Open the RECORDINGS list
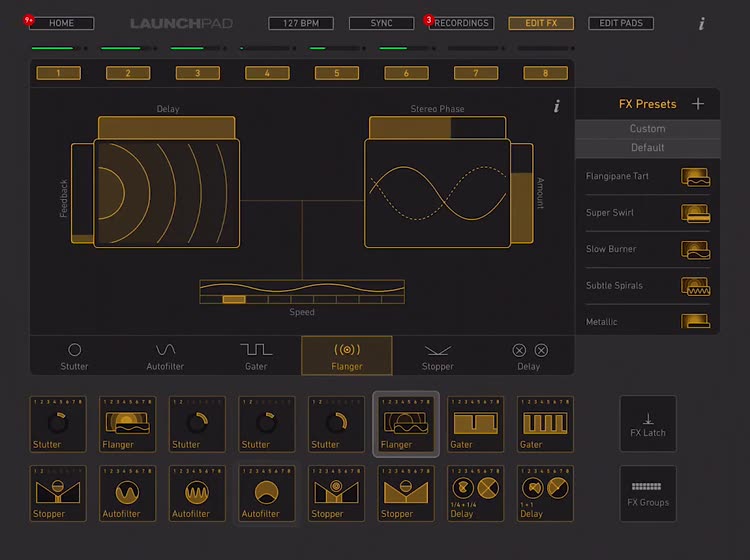This screenshot has width=750, height=560. point(462,23)
